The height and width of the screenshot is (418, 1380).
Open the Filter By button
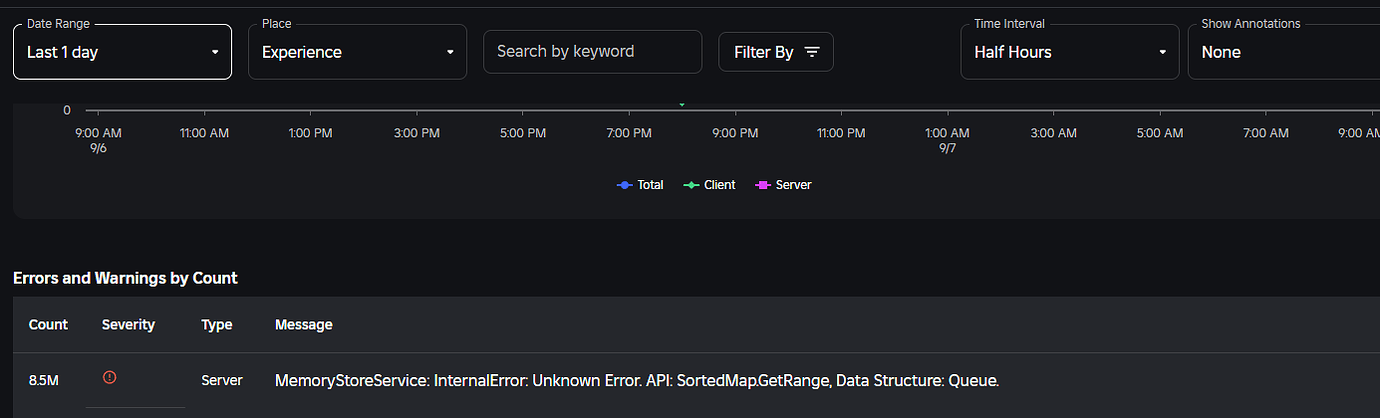(775, 52)
